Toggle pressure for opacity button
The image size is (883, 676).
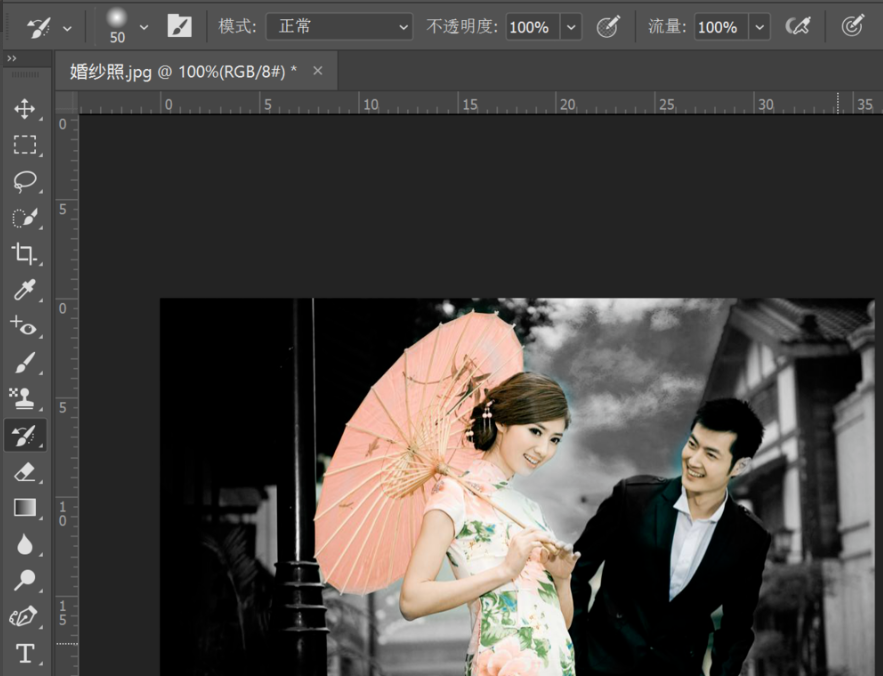608,26
